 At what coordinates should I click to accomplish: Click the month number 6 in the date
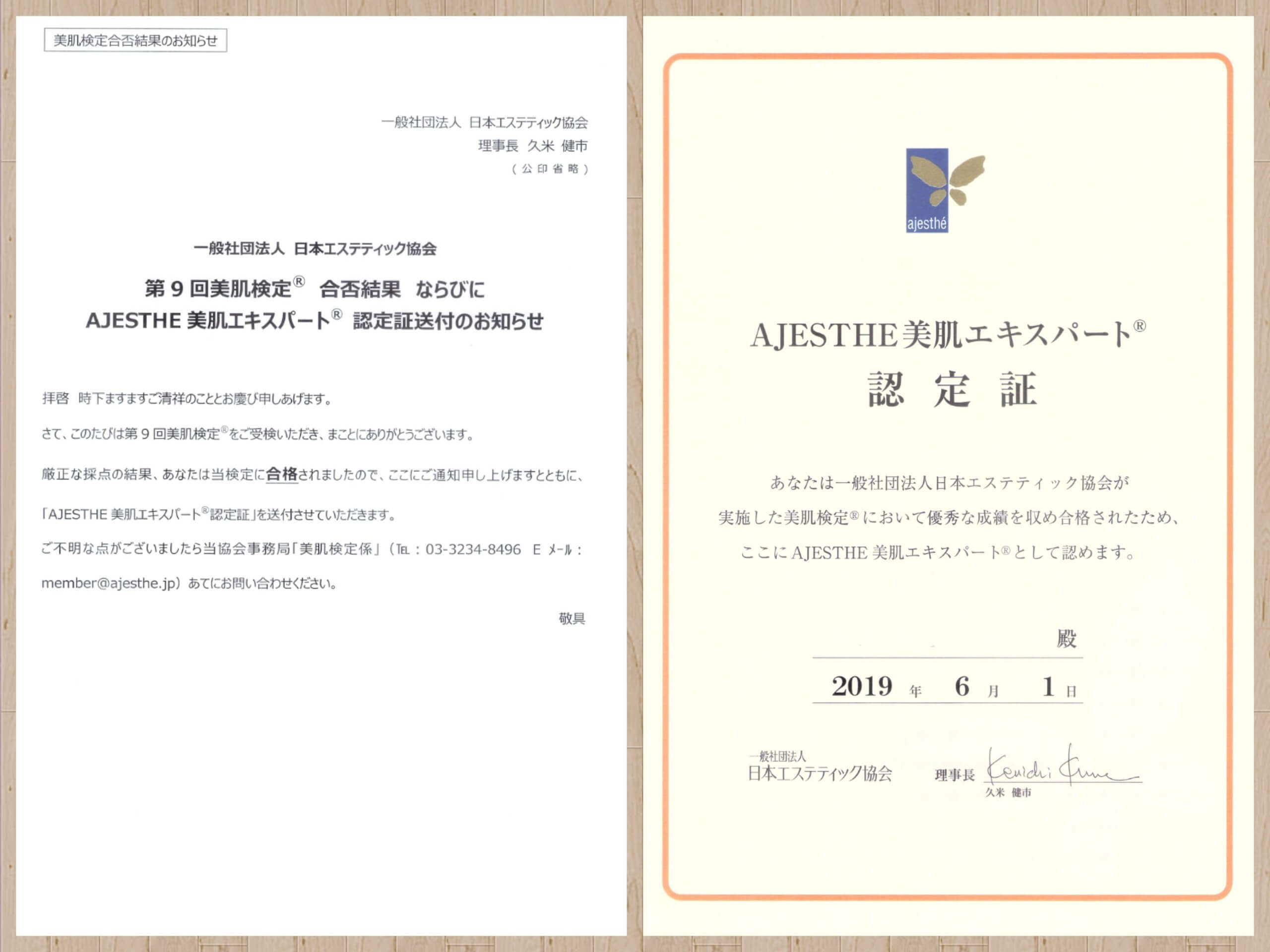(x=962, y=686)
